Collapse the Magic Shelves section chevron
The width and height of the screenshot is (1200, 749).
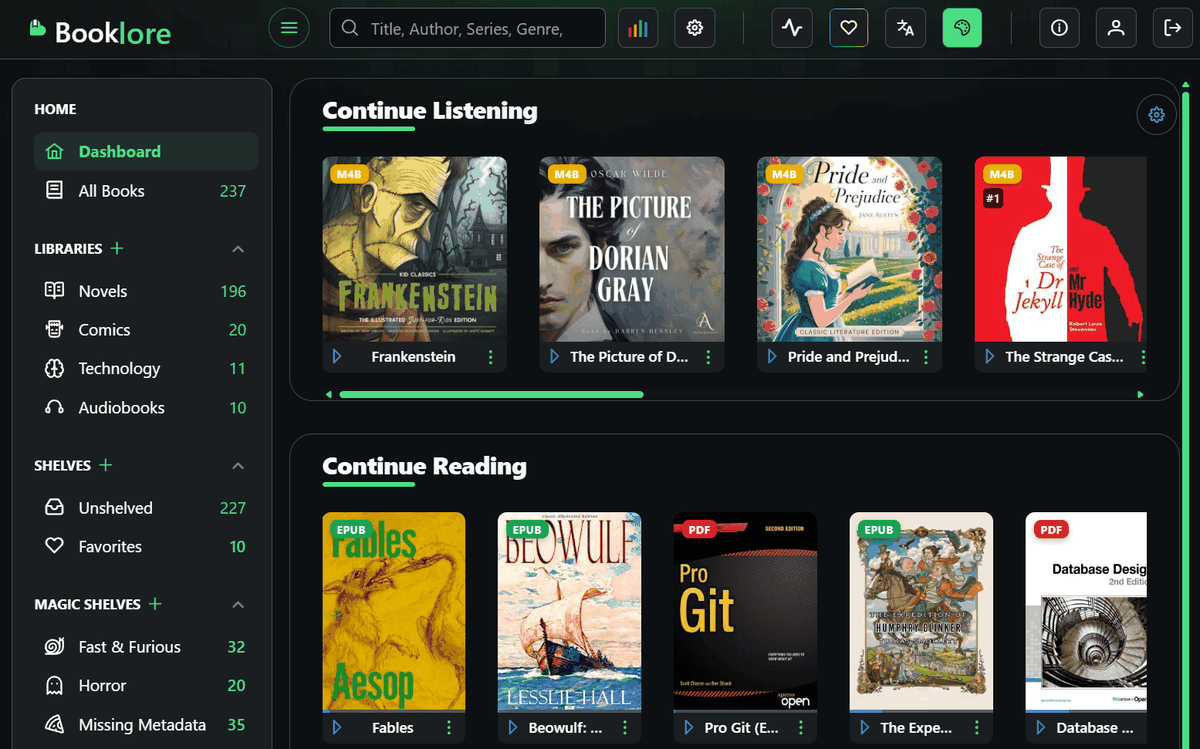(x=238, y=605)
